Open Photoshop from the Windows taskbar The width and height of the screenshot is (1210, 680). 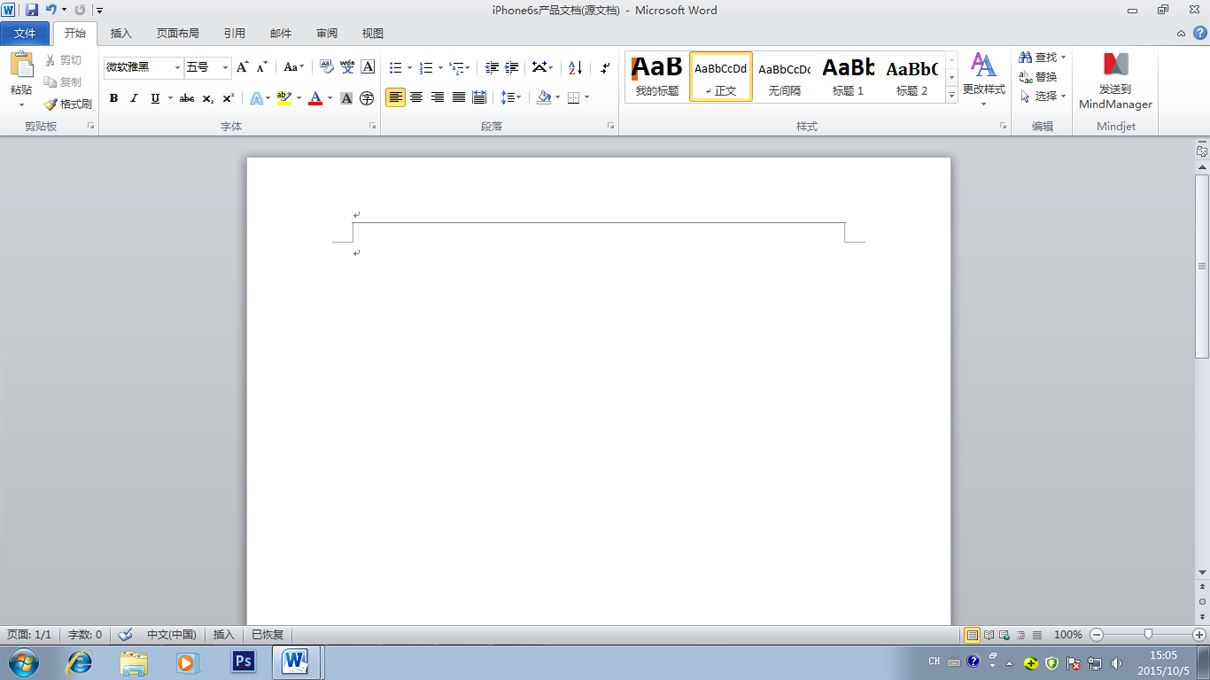tap(243, 662)
